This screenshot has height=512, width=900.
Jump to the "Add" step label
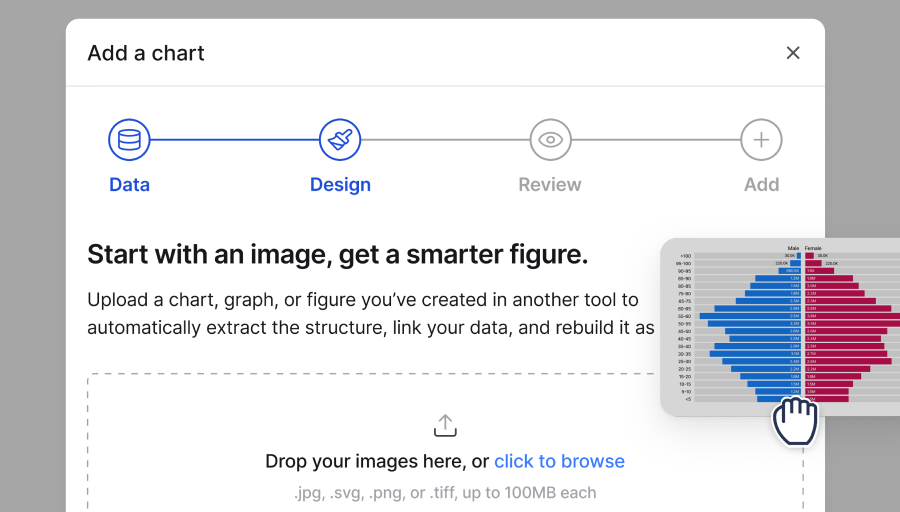pos(761,185)
